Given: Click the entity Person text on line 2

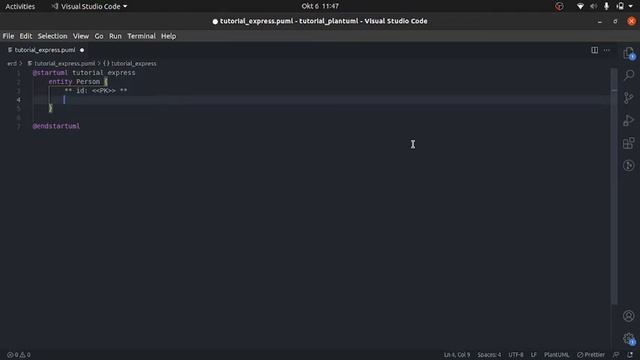Looking at the screenshot, I should click(x=74, y=82).
